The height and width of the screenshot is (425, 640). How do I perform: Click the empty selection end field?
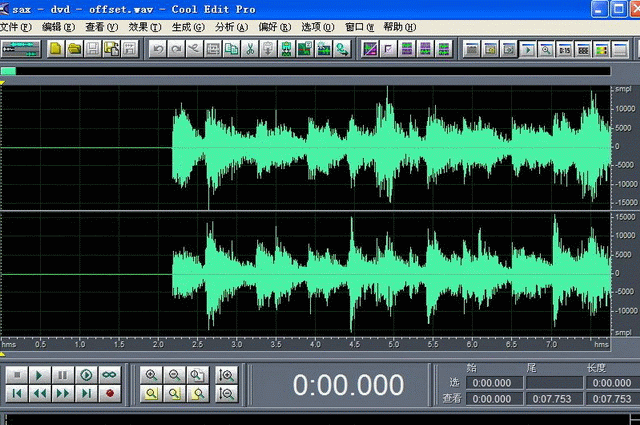(554, 383)
